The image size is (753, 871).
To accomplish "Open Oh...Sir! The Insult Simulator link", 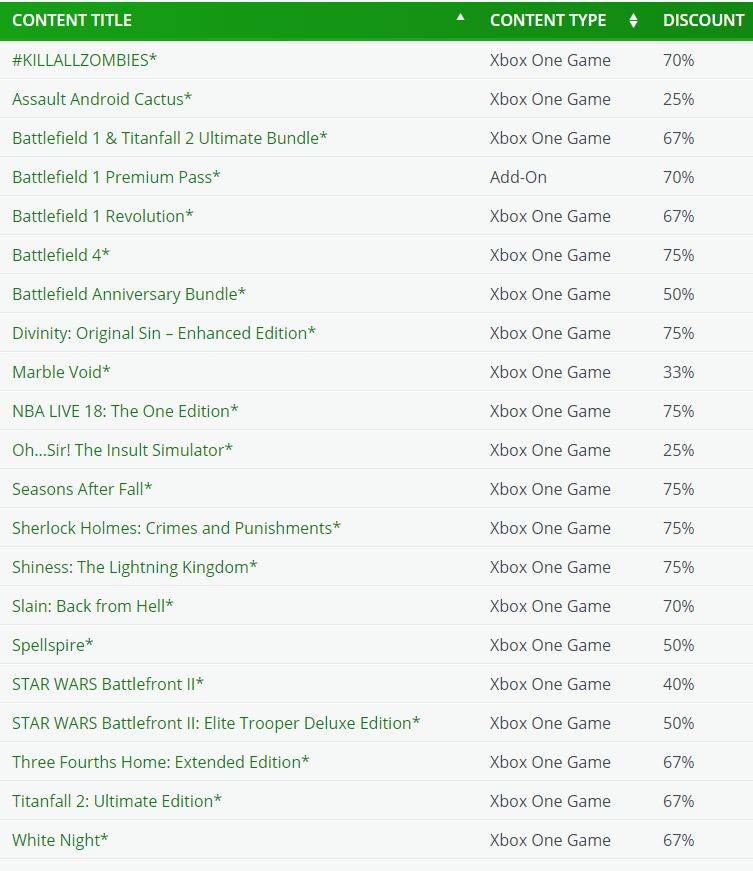I will [122, 450].
